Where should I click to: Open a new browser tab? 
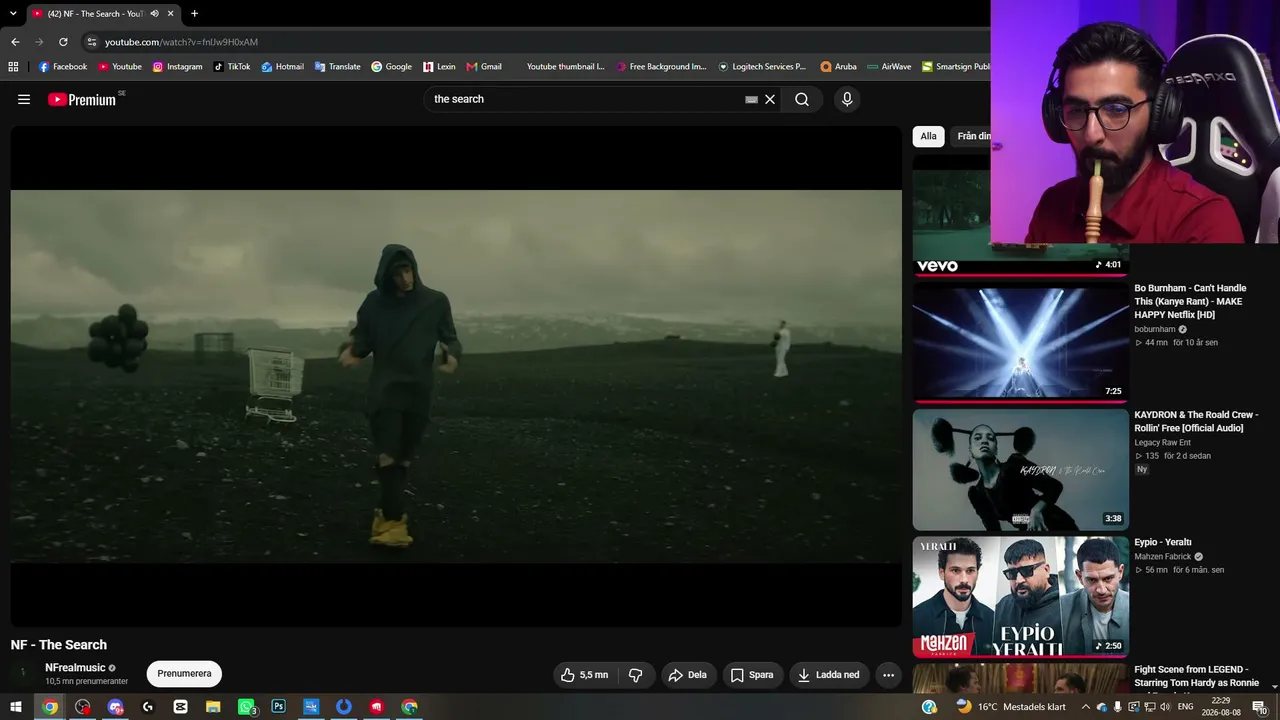(194, 14)
